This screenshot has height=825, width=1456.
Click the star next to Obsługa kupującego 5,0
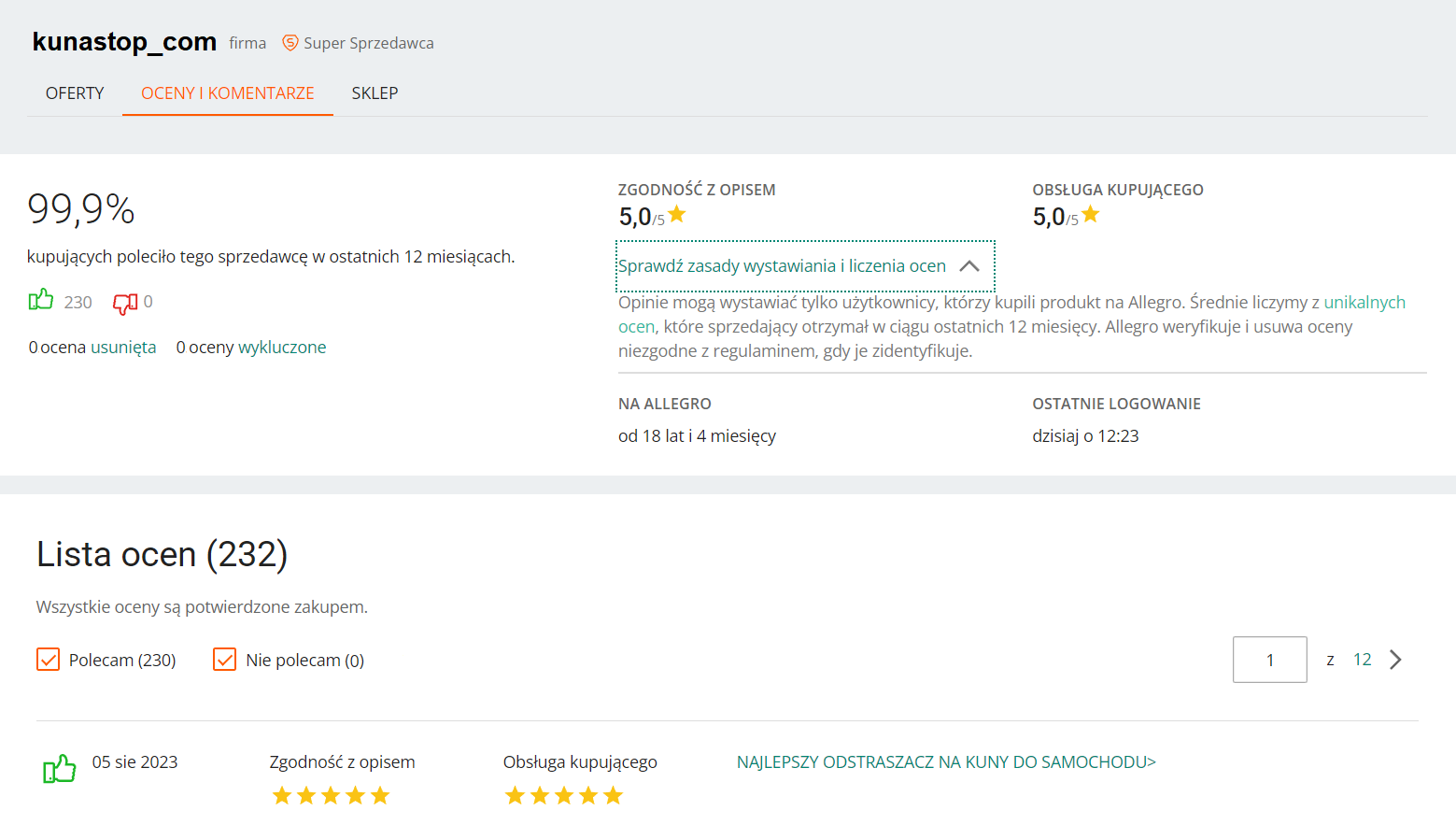1091,215
